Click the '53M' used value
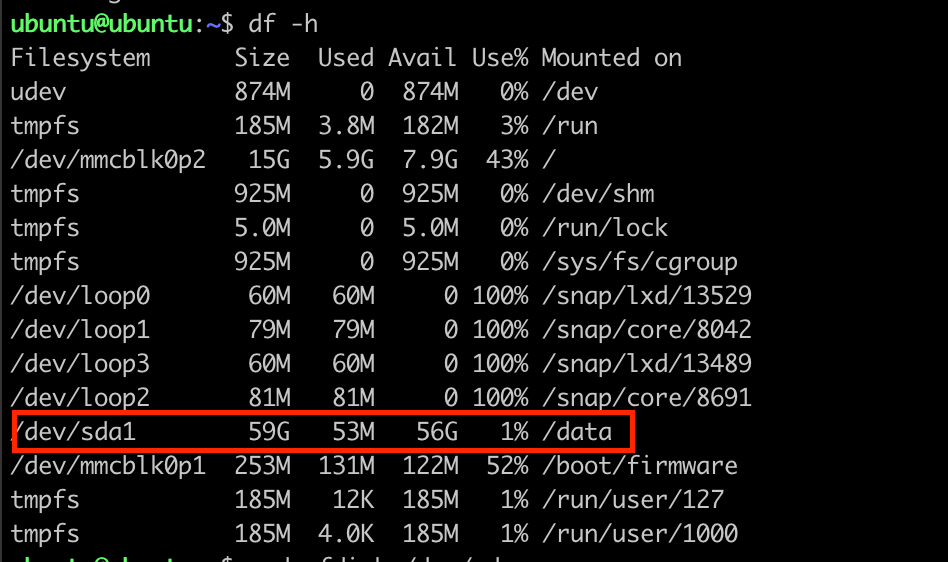The width and height of the screenshot is (948, 562). point(354,432)
